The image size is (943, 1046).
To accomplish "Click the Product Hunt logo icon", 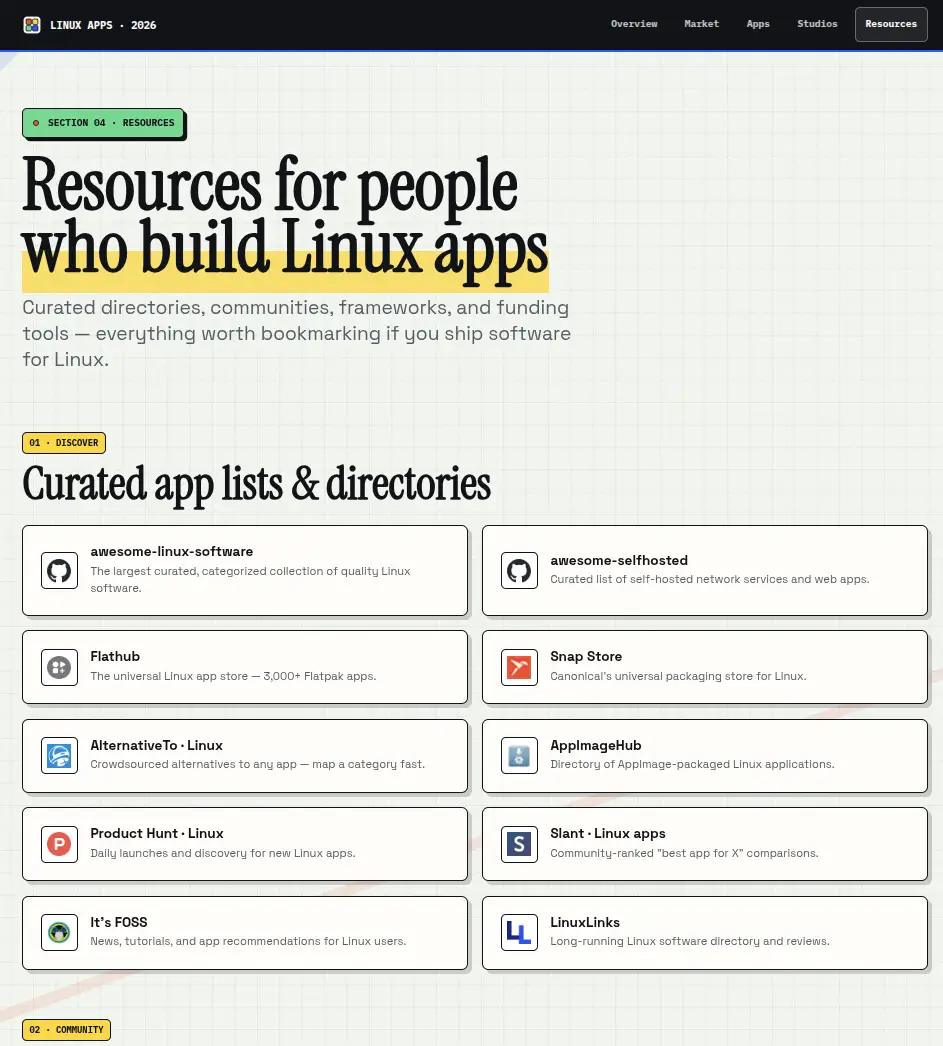I will click(59, 845).
